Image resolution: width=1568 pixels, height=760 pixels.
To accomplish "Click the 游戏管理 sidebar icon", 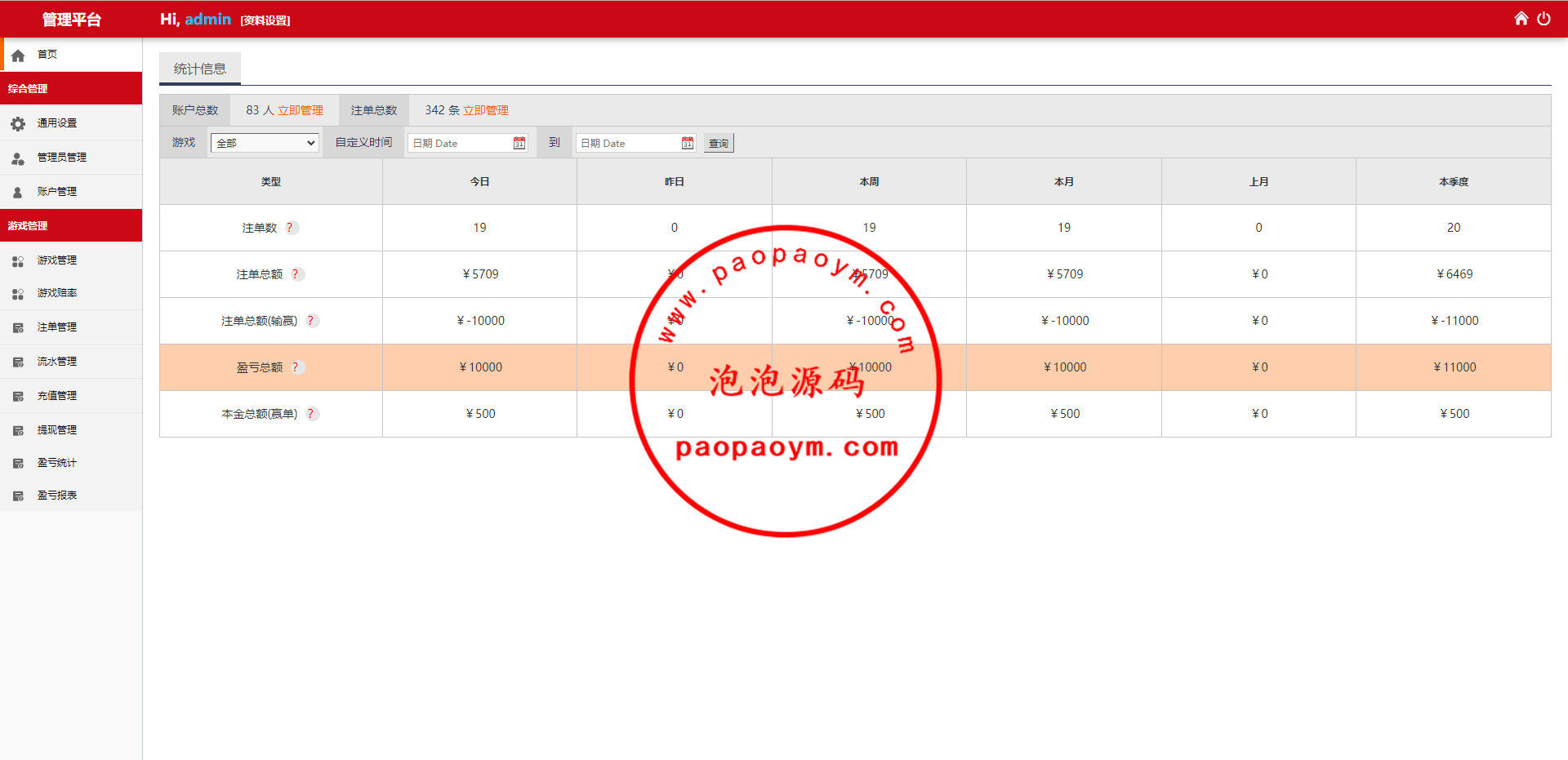I will click(x=18, y=261).
